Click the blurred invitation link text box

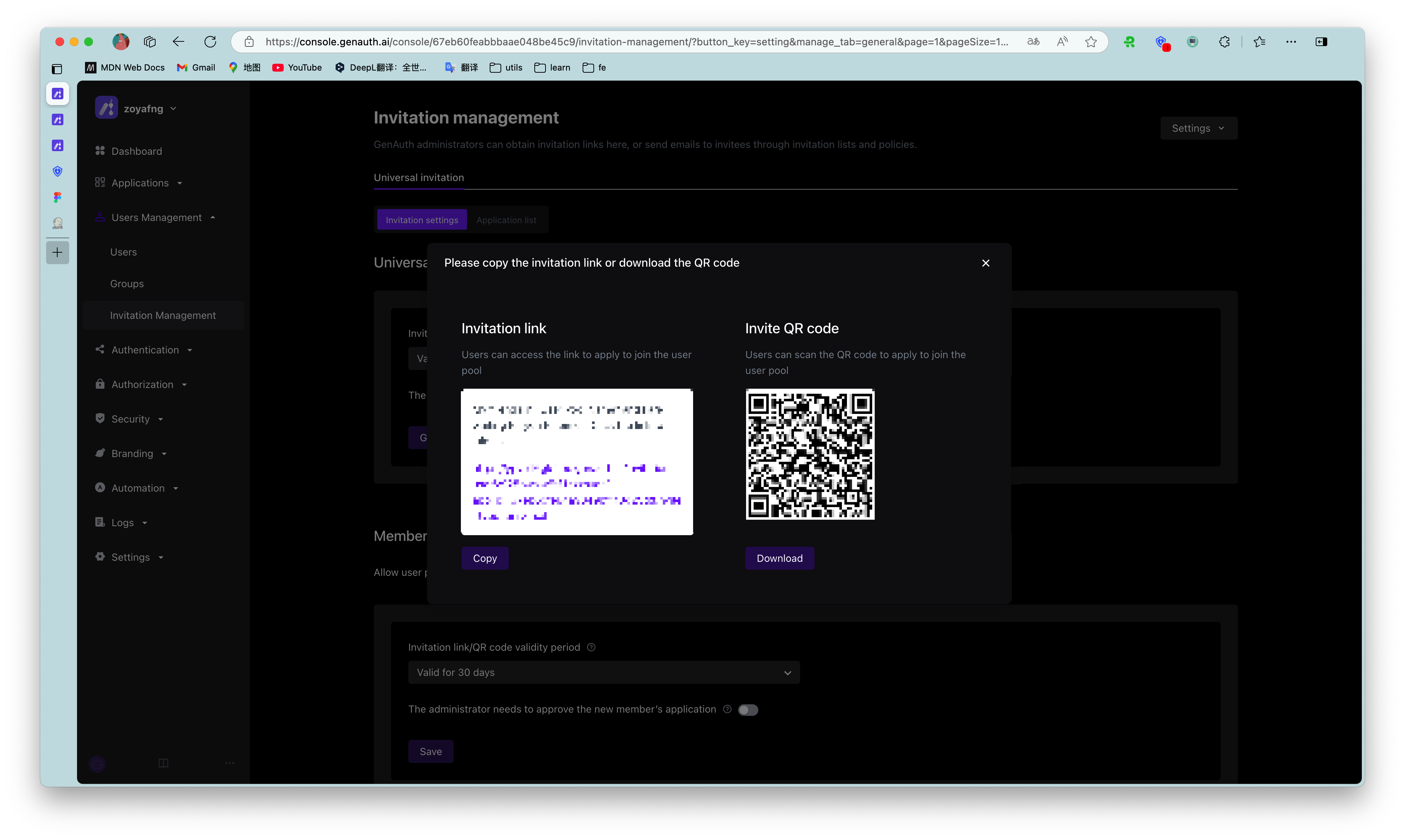576,462
